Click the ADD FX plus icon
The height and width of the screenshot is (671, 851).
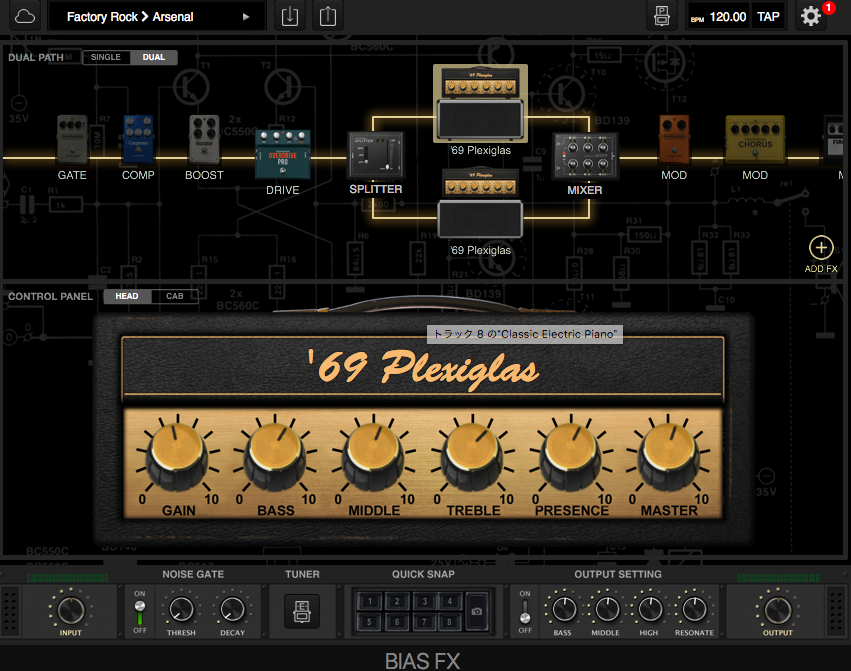(x=821, y=248)
